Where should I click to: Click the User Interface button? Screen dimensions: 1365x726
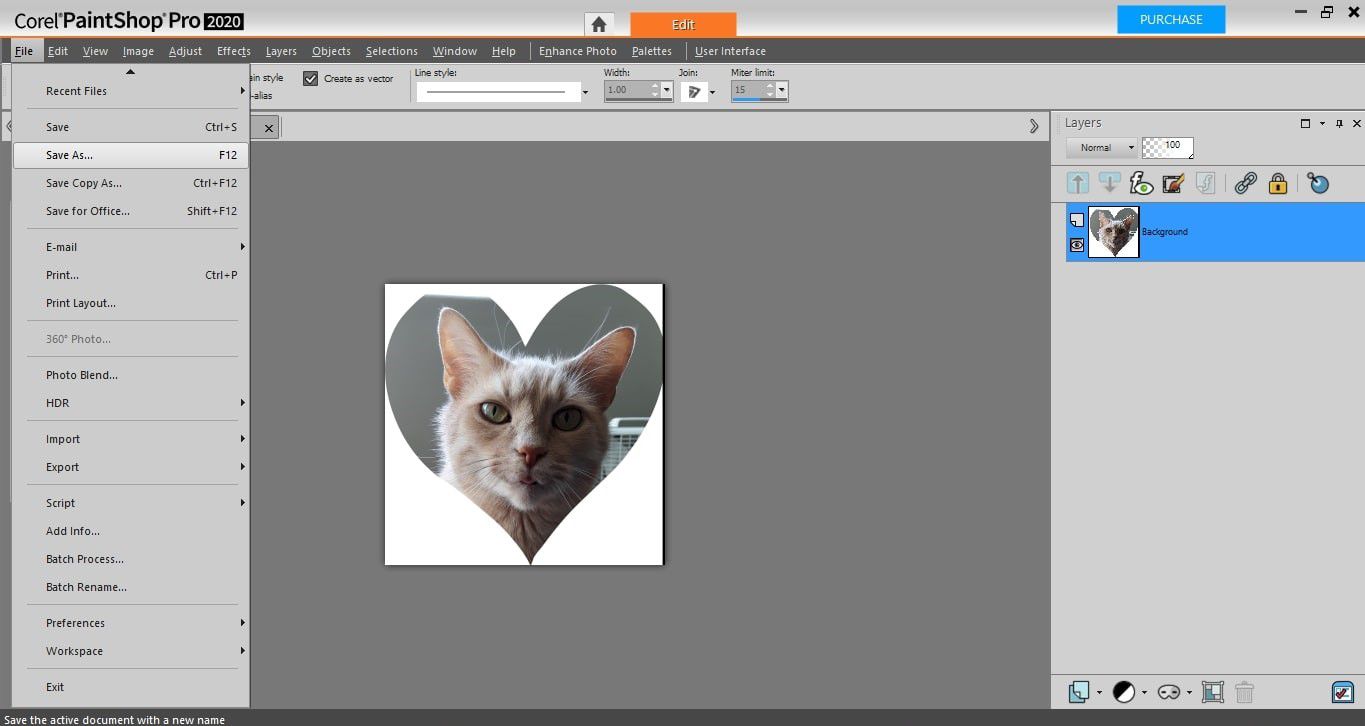[x=730, y=51]
